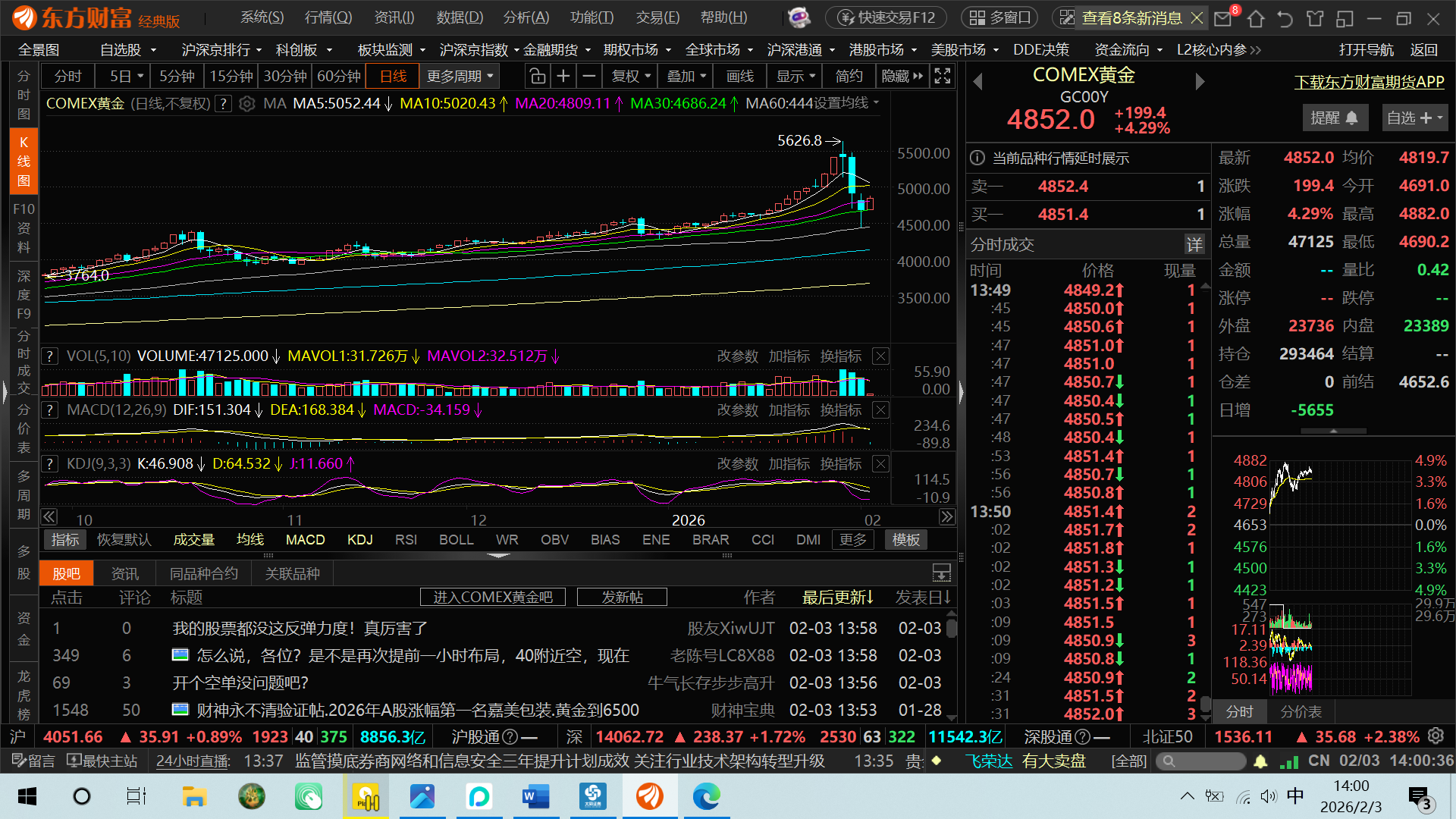Enter fullscreen chart with expand icon
Image resolution: width=1456 pixels, height=819 pixels.
pos(942,76)
